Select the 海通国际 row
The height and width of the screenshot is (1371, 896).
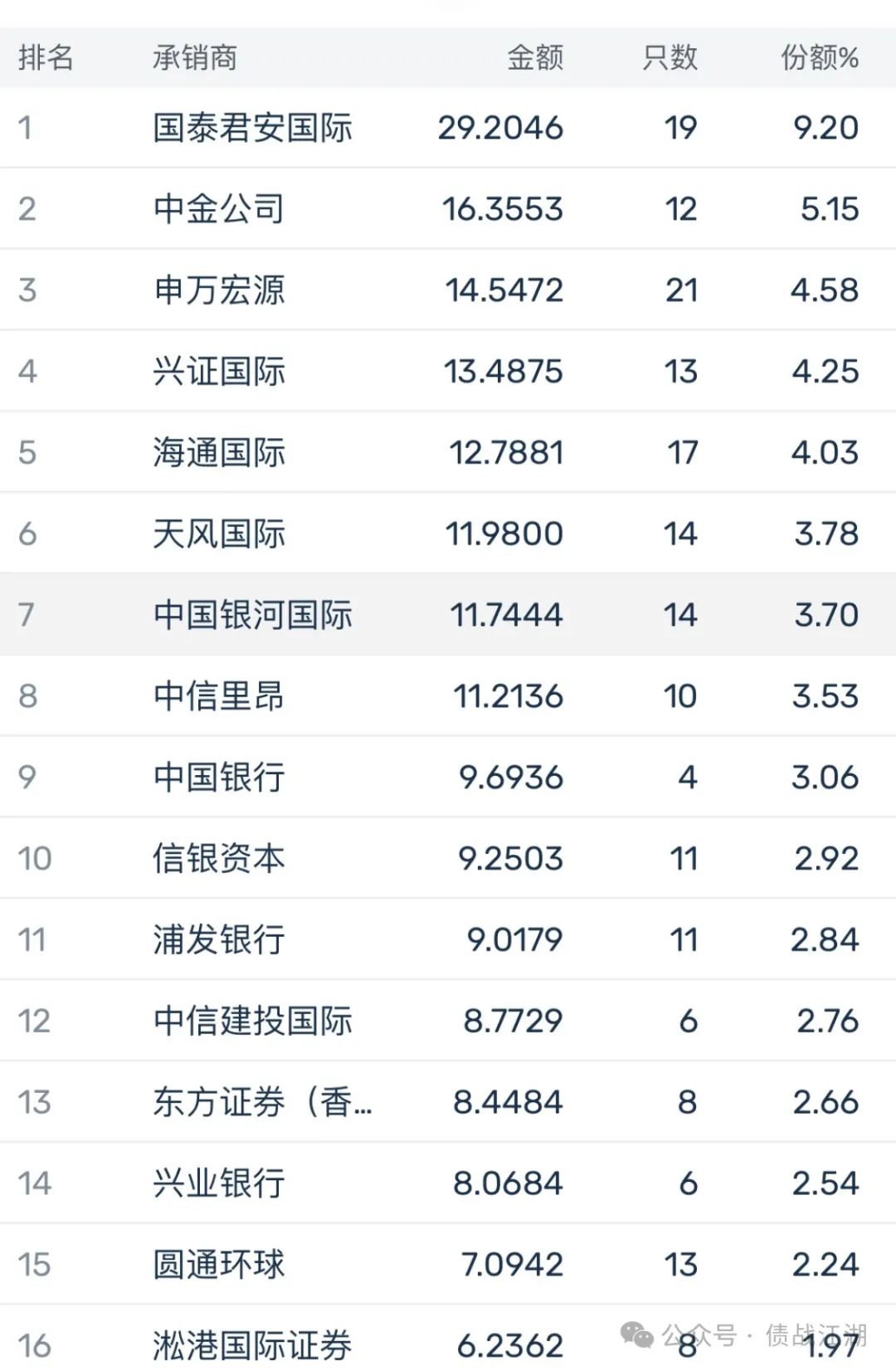pos(448,452)
